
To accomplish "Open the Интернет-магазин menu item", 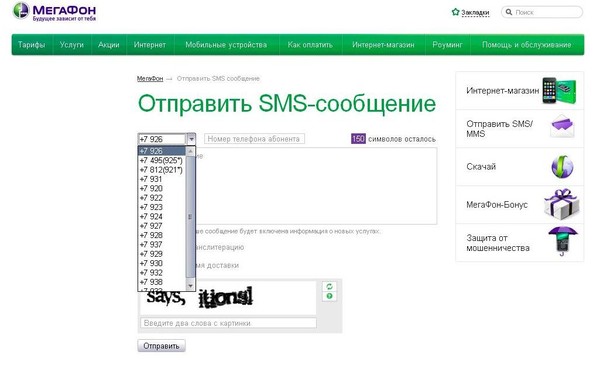I will pyautogui.click(x=383, y=45).
